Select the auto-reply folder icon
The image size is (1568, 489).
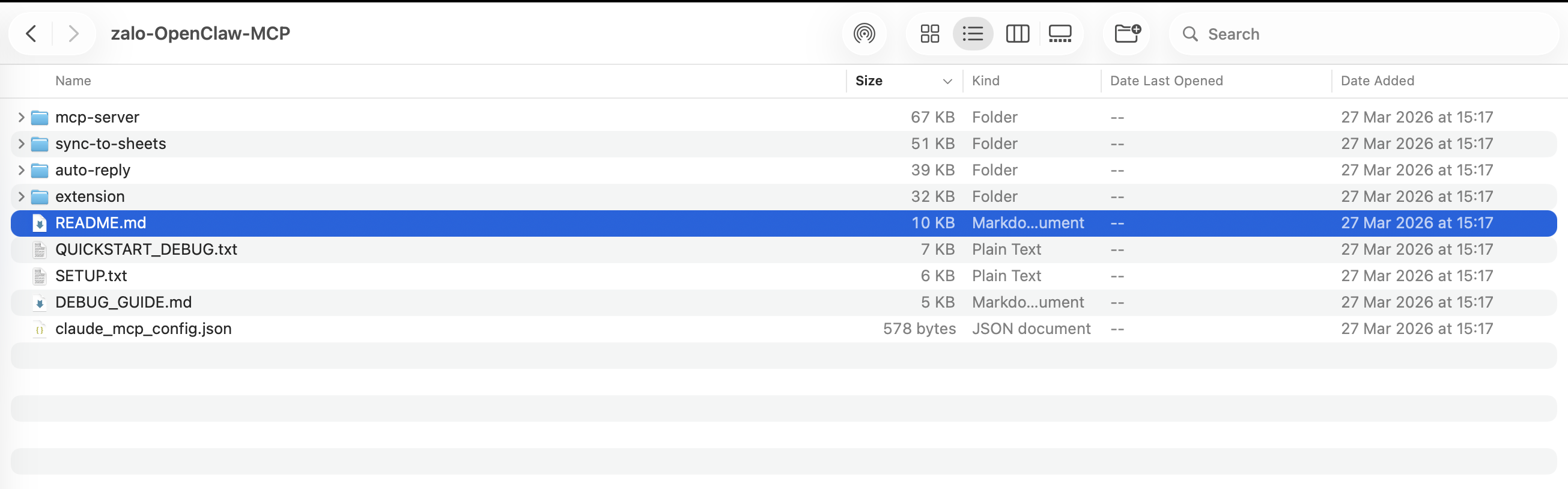pos(40,170)
